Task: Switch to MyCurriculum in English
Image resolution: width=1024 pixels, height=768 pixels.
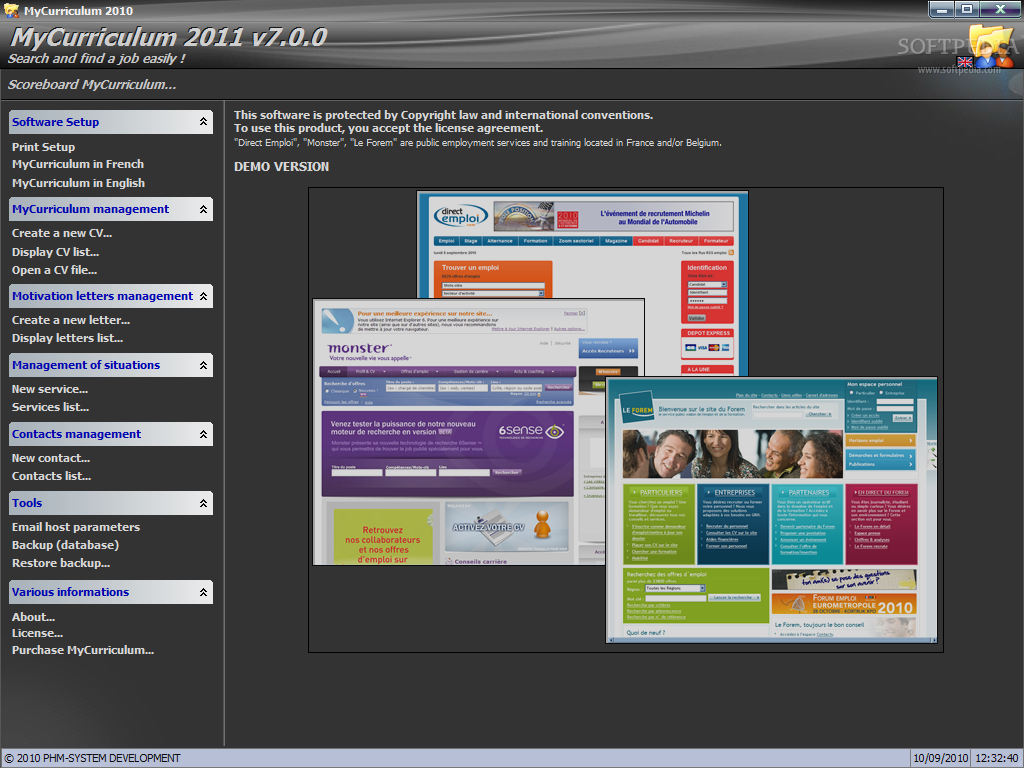Action: (78, 183)
